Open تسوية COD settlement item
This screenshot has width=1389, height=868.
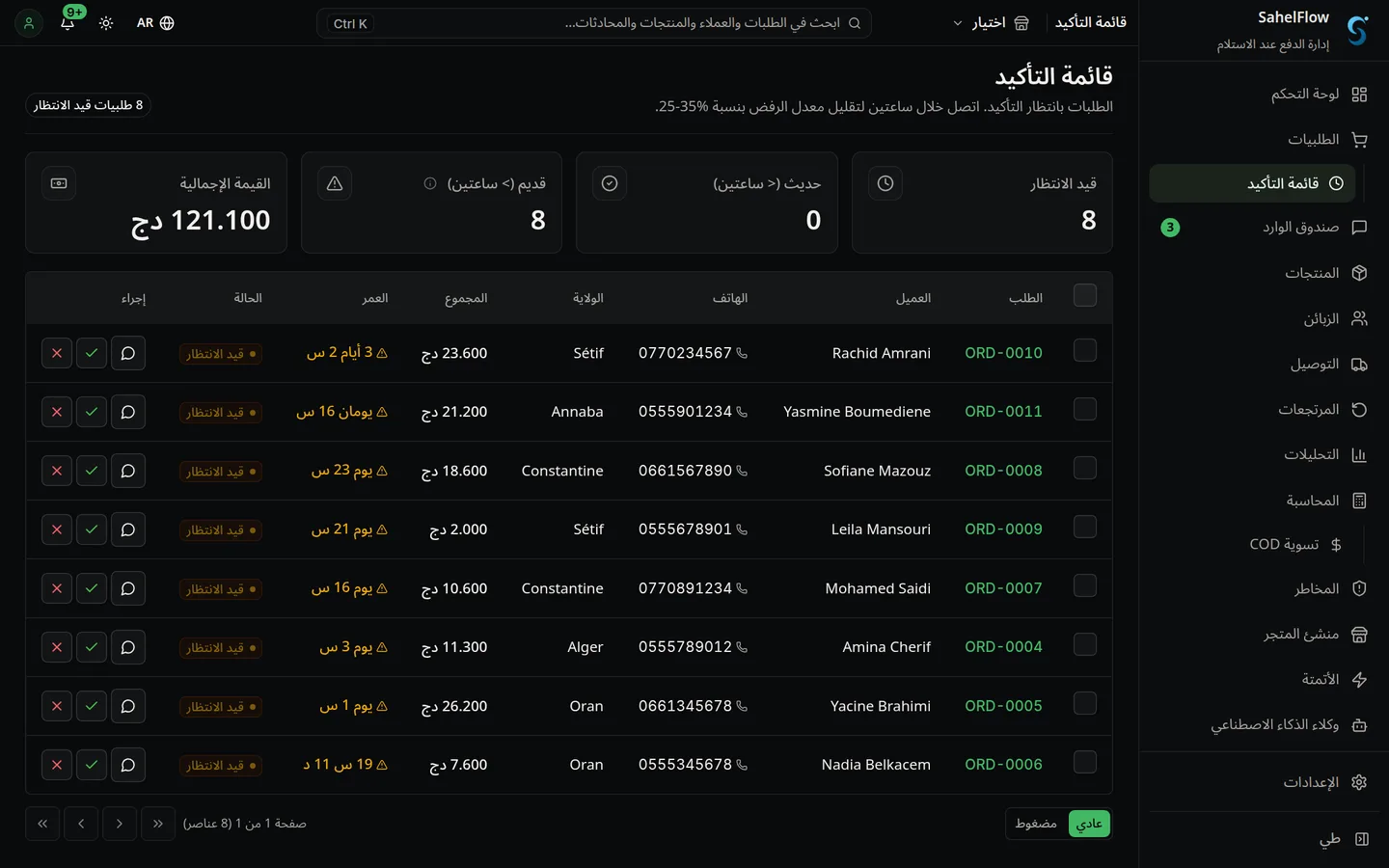pos(1252,545)
